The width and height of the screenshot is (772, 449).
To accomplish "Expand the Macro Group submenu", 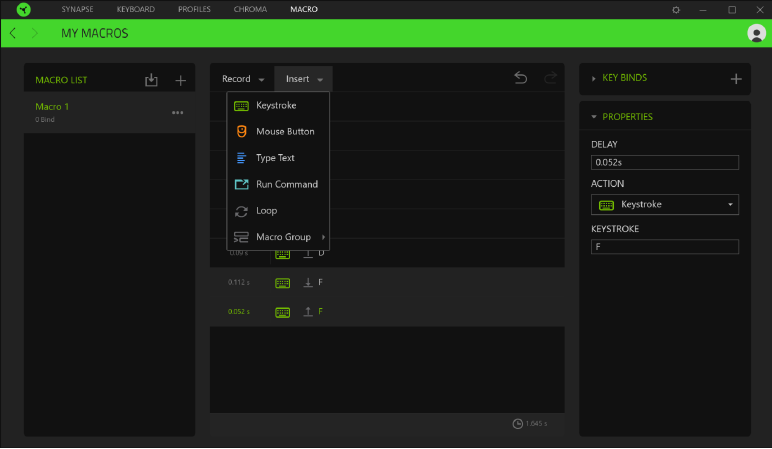I will [278, 237].
